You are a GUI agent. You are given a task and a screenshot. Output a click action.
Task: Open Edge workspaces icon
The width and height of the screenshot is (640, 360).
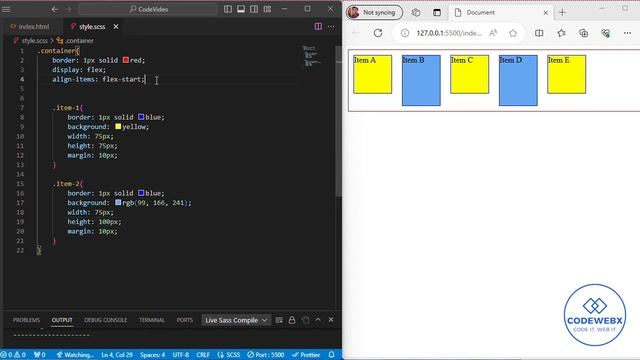(416, 13)
